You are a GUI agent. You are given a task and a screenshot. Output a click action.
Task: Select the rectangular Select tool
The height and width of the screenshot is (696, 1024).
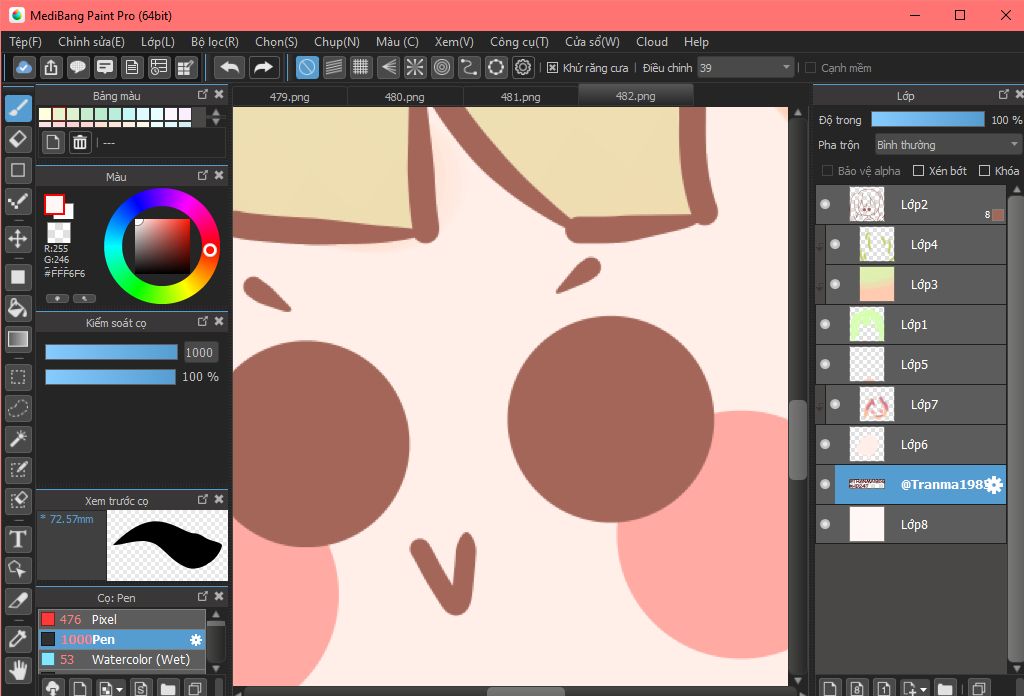click(x=18, y=377)
